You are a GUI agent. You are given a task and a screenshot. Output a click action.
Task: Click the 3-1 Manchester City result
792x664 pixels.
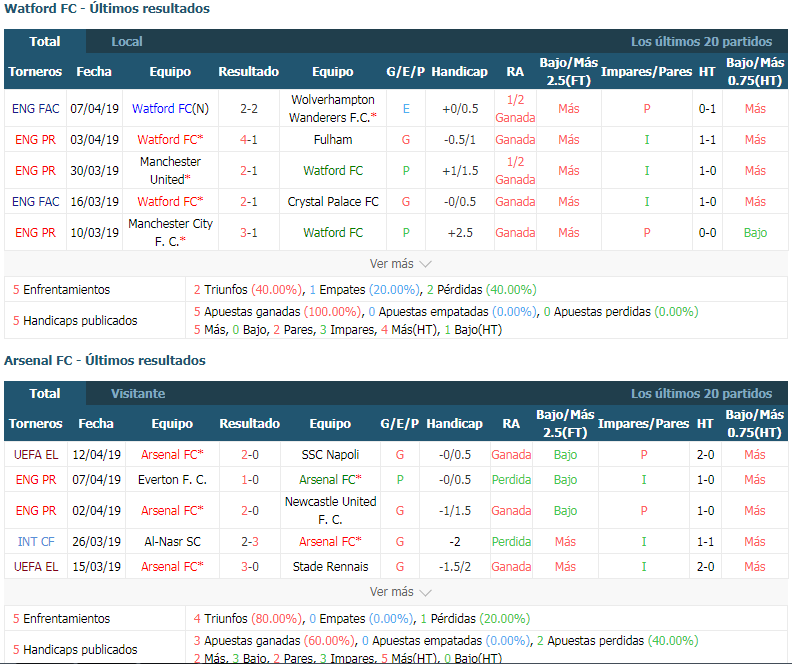(x=249, y=233)
